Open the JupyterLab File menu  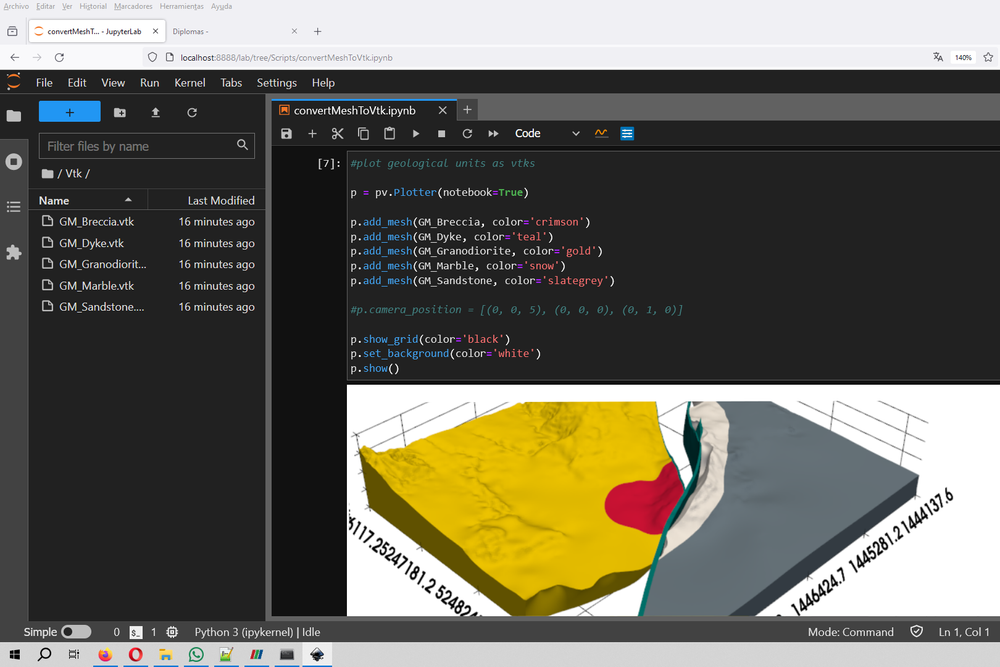(44, 83)
